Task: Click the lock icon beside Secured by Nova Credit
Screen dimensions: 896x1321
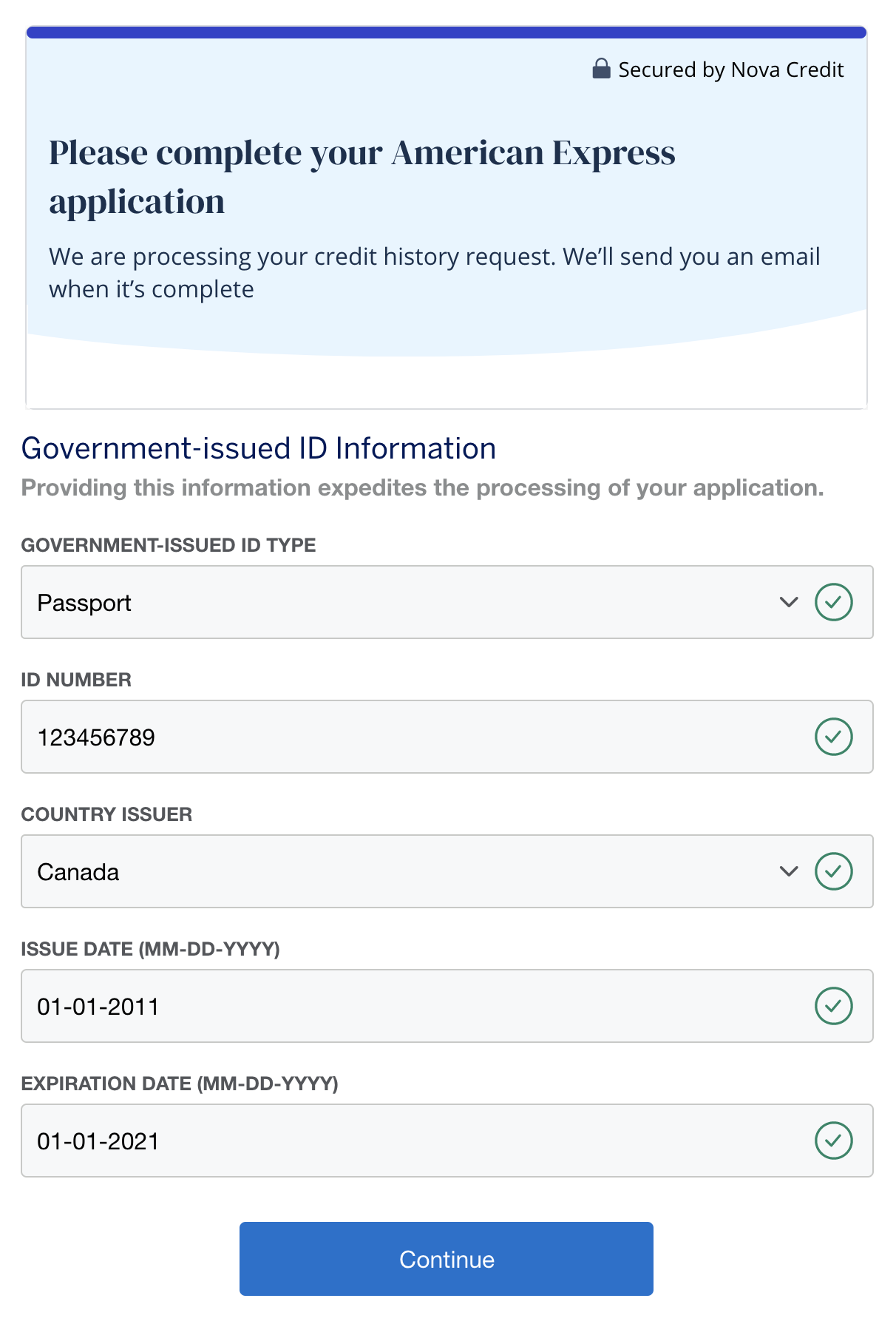Action: point(601,69)
